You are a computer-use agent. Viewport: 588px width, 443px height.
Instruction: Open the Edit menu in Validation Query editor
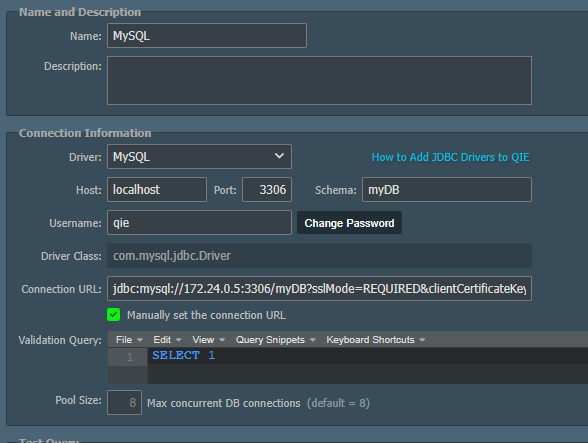[167, 340]
